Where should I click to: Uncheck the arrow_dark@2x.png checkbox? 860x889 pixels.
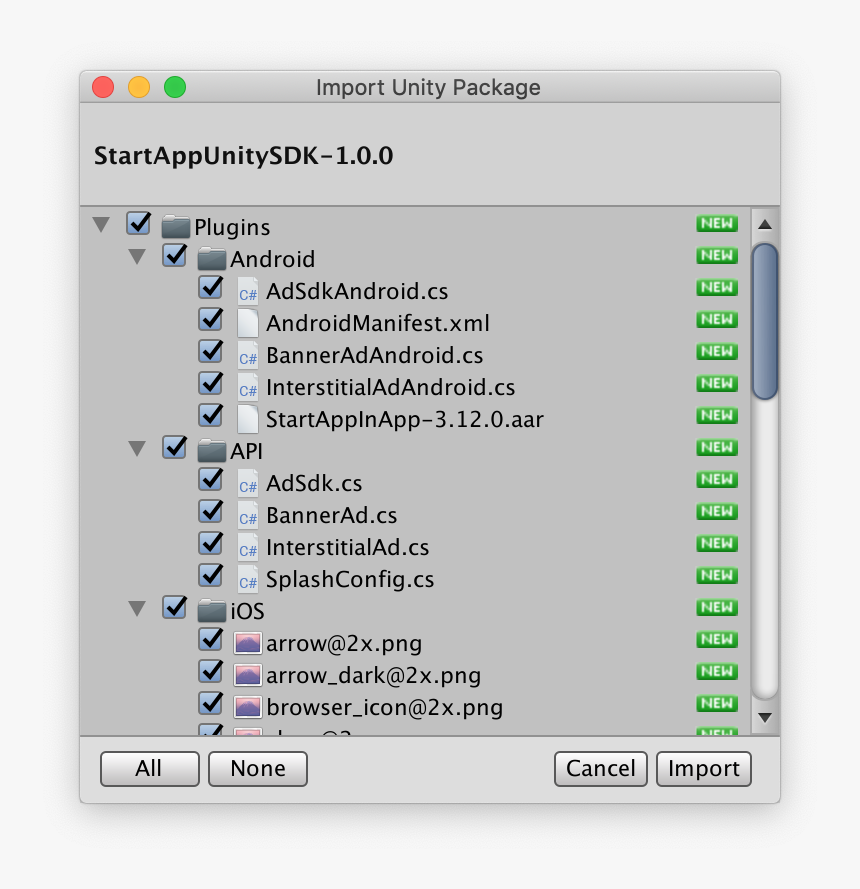(210, 671)
